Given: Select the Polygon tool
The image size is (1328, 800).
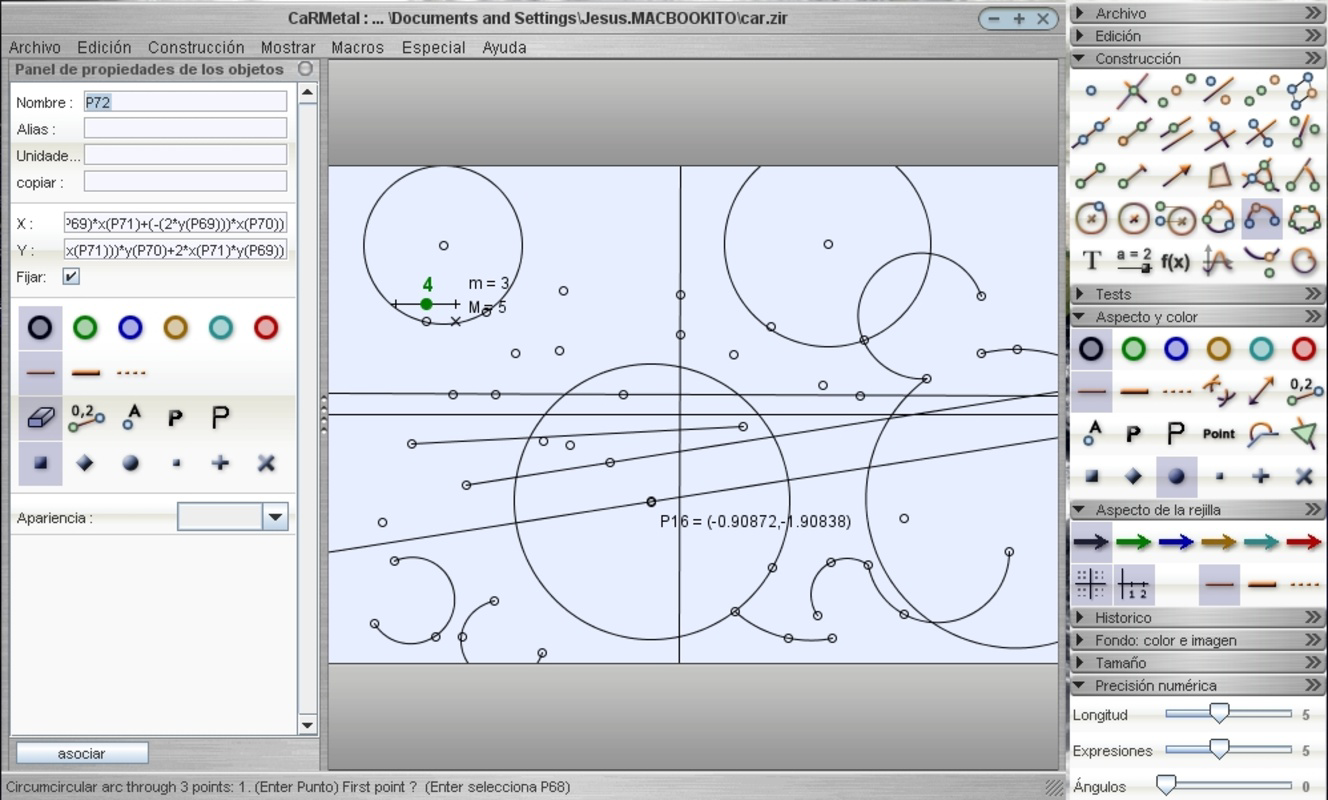Looking at the screenshot, I should click(x=1219, y=176).
